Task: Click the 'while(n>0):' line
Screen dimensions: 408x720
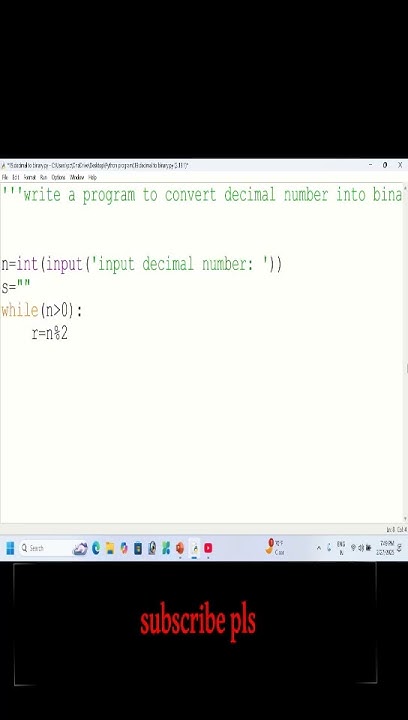Action: pos(42,311)
